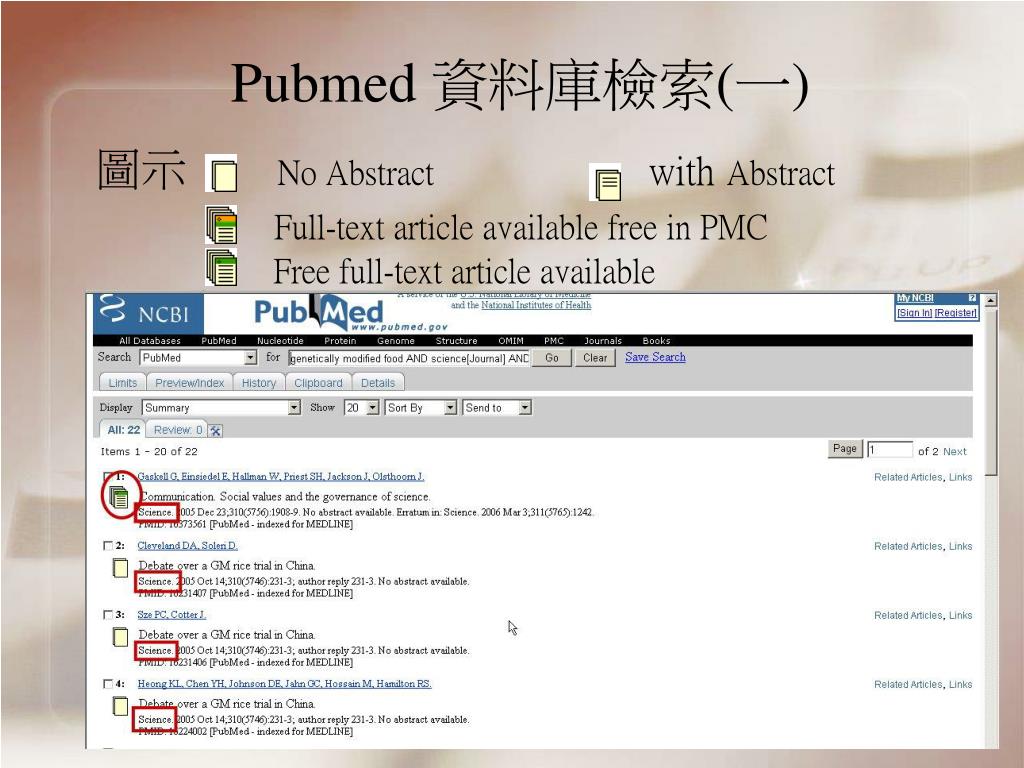Open authors link Sze PC, Cotter J
The image size is (1024, 768).
[171, 615]
